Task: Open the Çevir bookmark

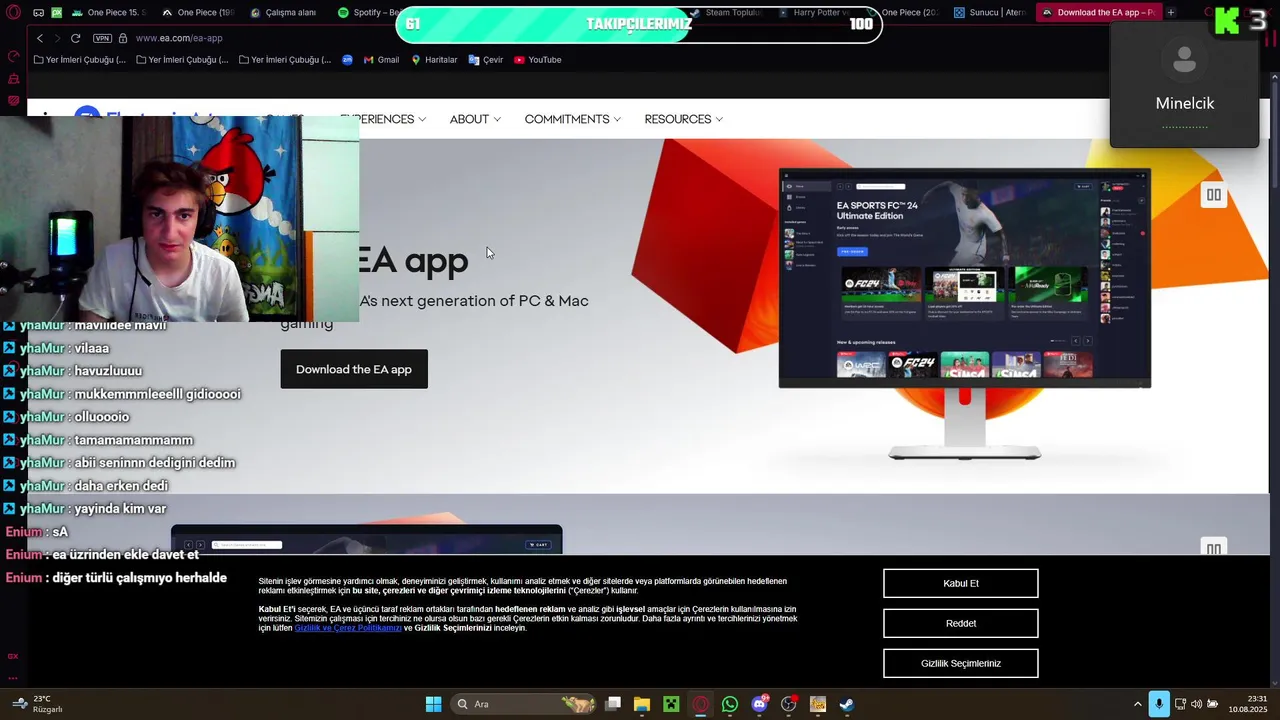Action: click(486, 60)
